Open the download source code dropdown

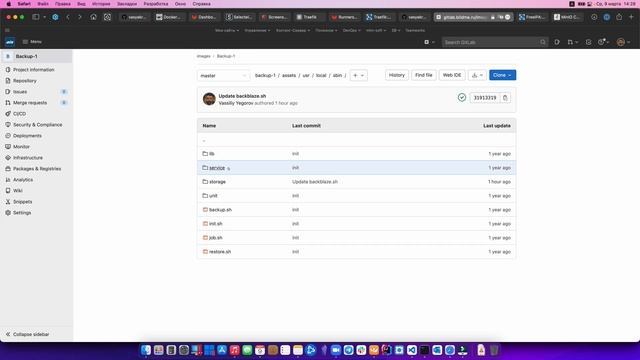[x=477, y=75]
